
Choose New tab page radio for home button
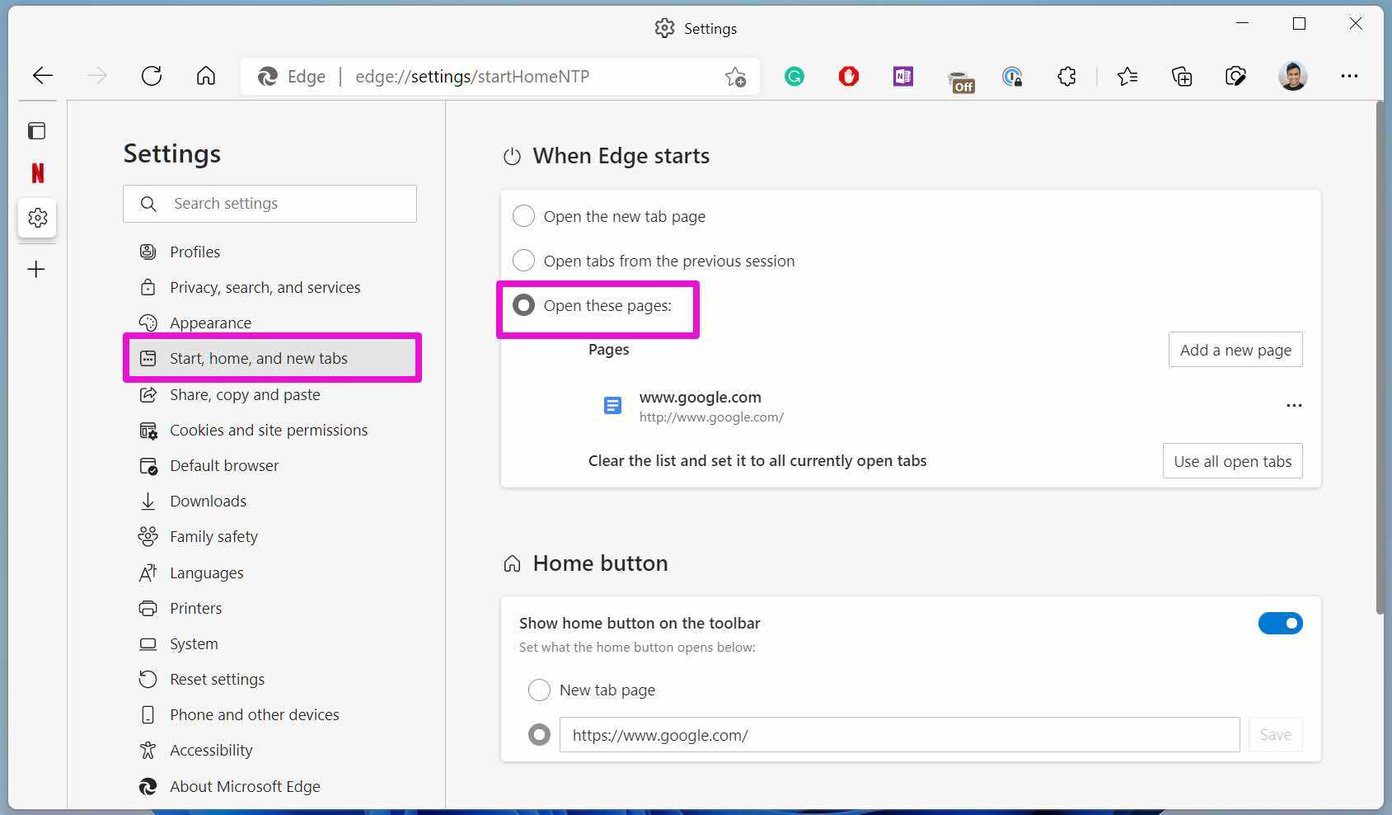539,690
